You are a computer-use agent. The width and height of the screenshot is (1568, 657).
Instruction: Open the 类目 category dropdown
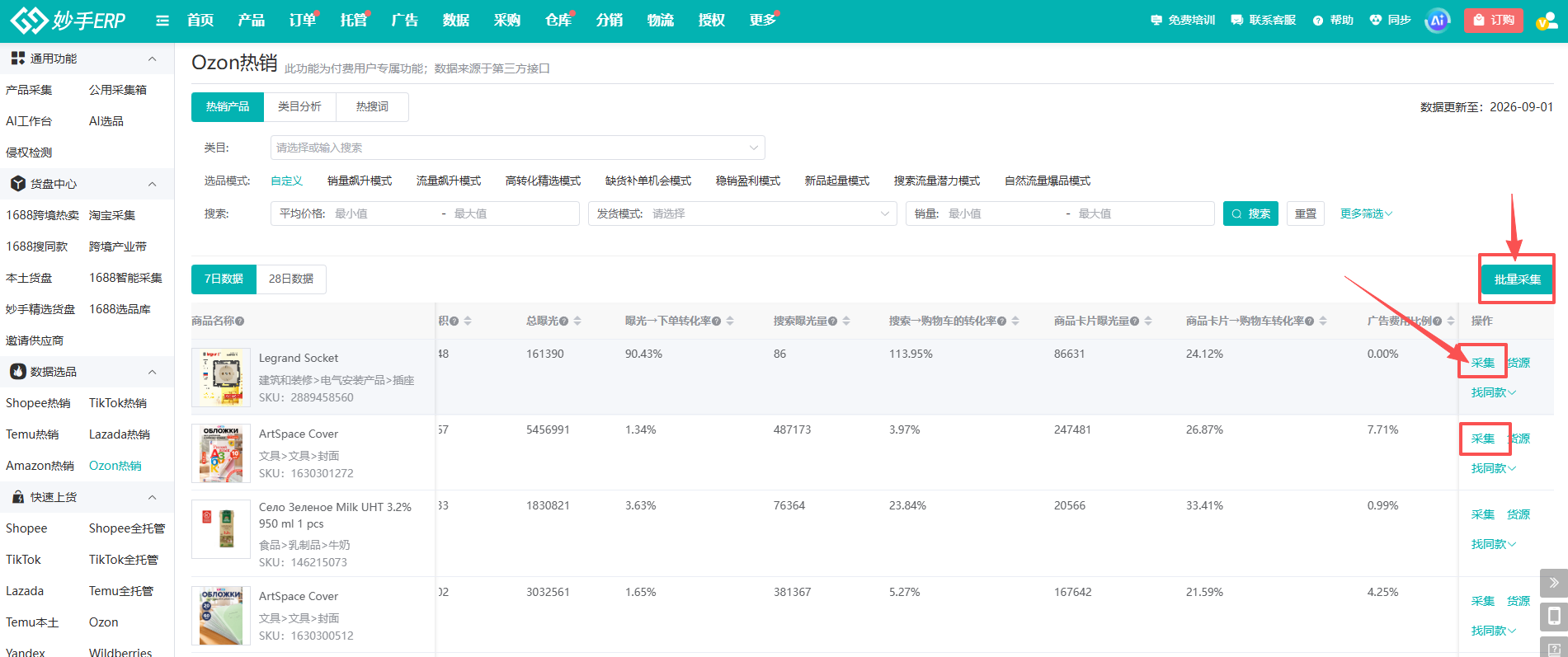tap(518, 148)
